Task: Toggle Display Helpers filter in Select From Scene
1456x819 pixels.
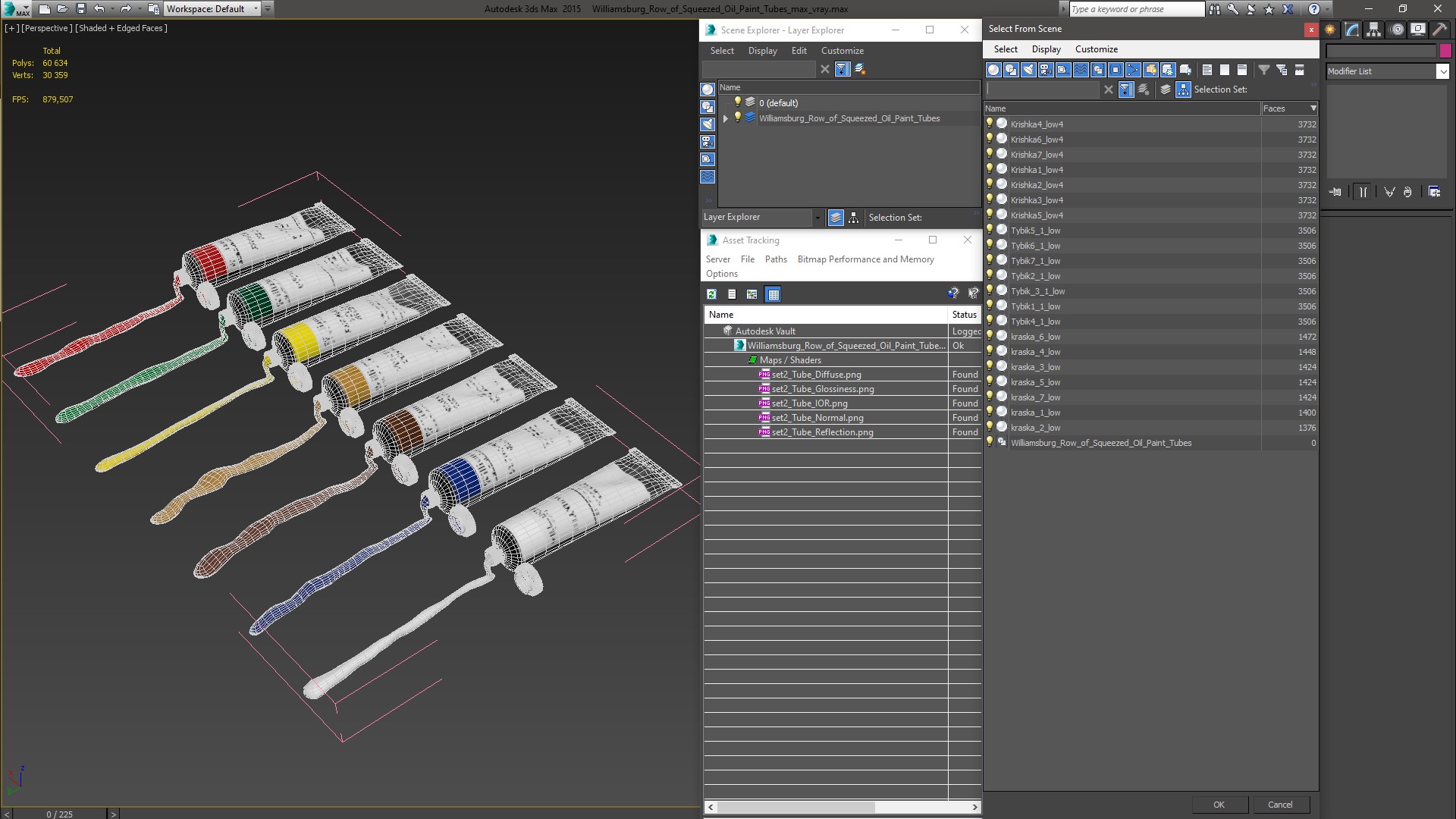Action: pyautogui.click(x=1062, y=70)
